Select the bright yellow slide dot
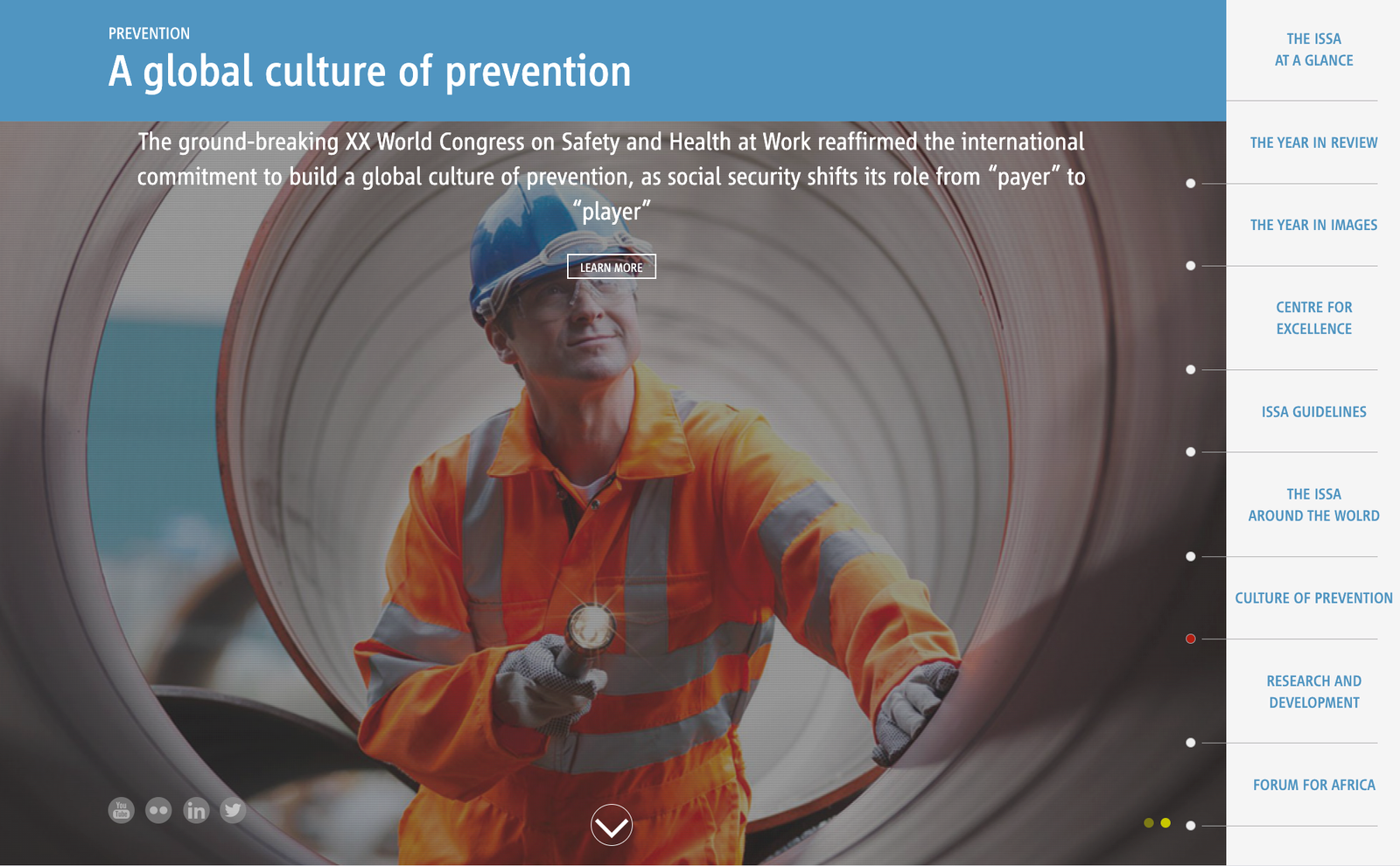The height and width of the screenshot is (866, 1400). (1165, 823)
